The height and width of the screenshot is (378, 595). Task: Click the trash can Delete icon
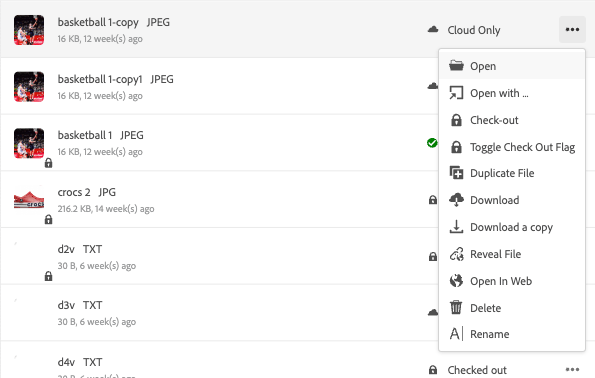click(456, 307)
